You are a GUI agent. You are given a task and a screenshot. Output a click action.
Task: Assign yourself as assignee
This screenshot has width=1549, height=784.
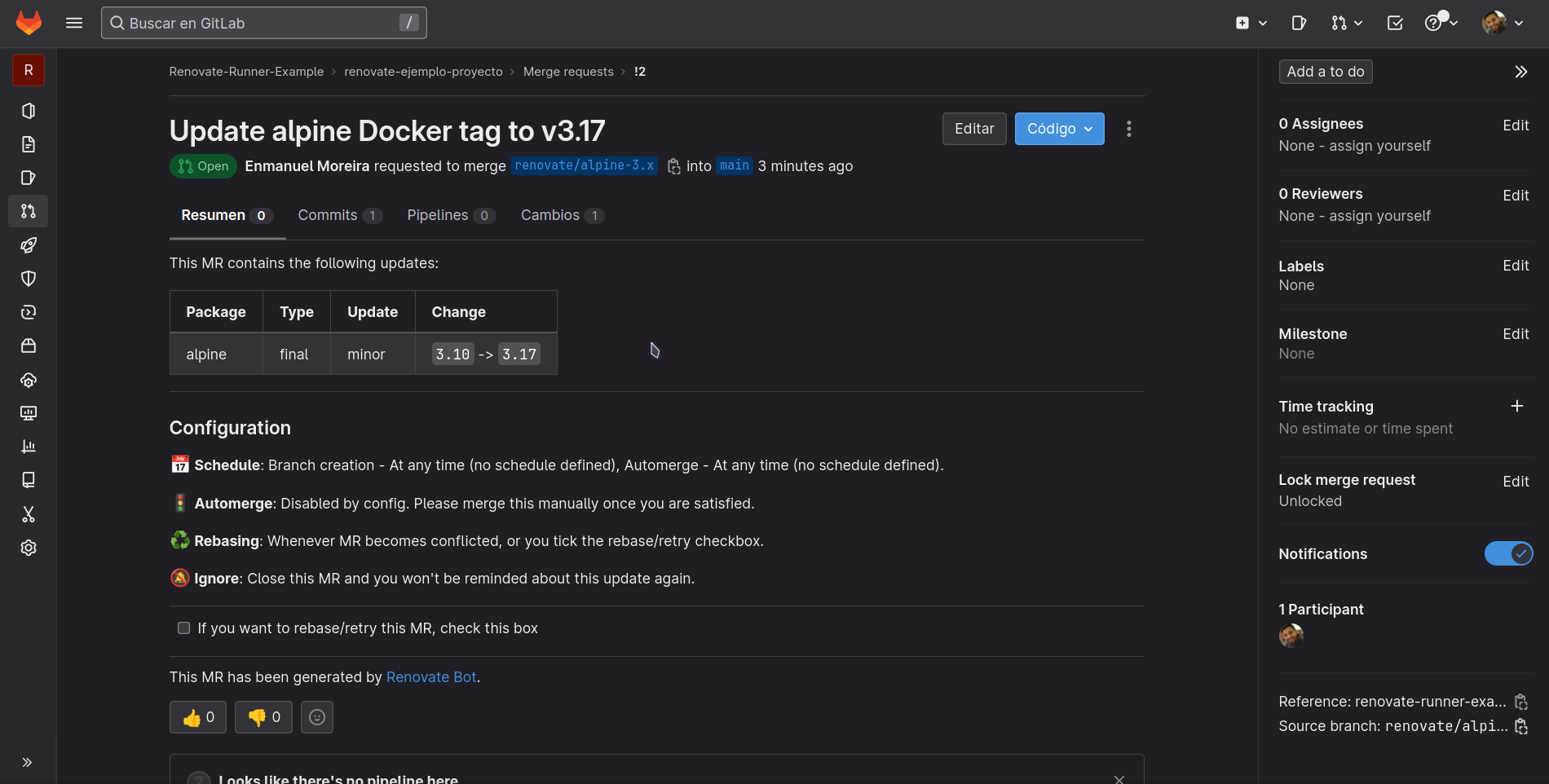pyautogui.click(x=1380, y=146)
